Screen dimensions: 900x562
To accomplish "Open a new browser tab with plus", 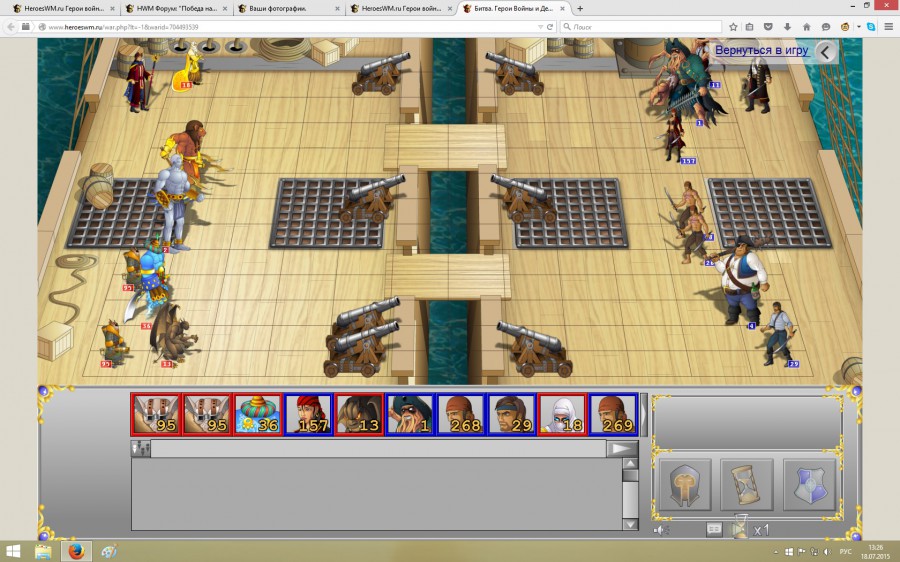I will click(580, 9).
